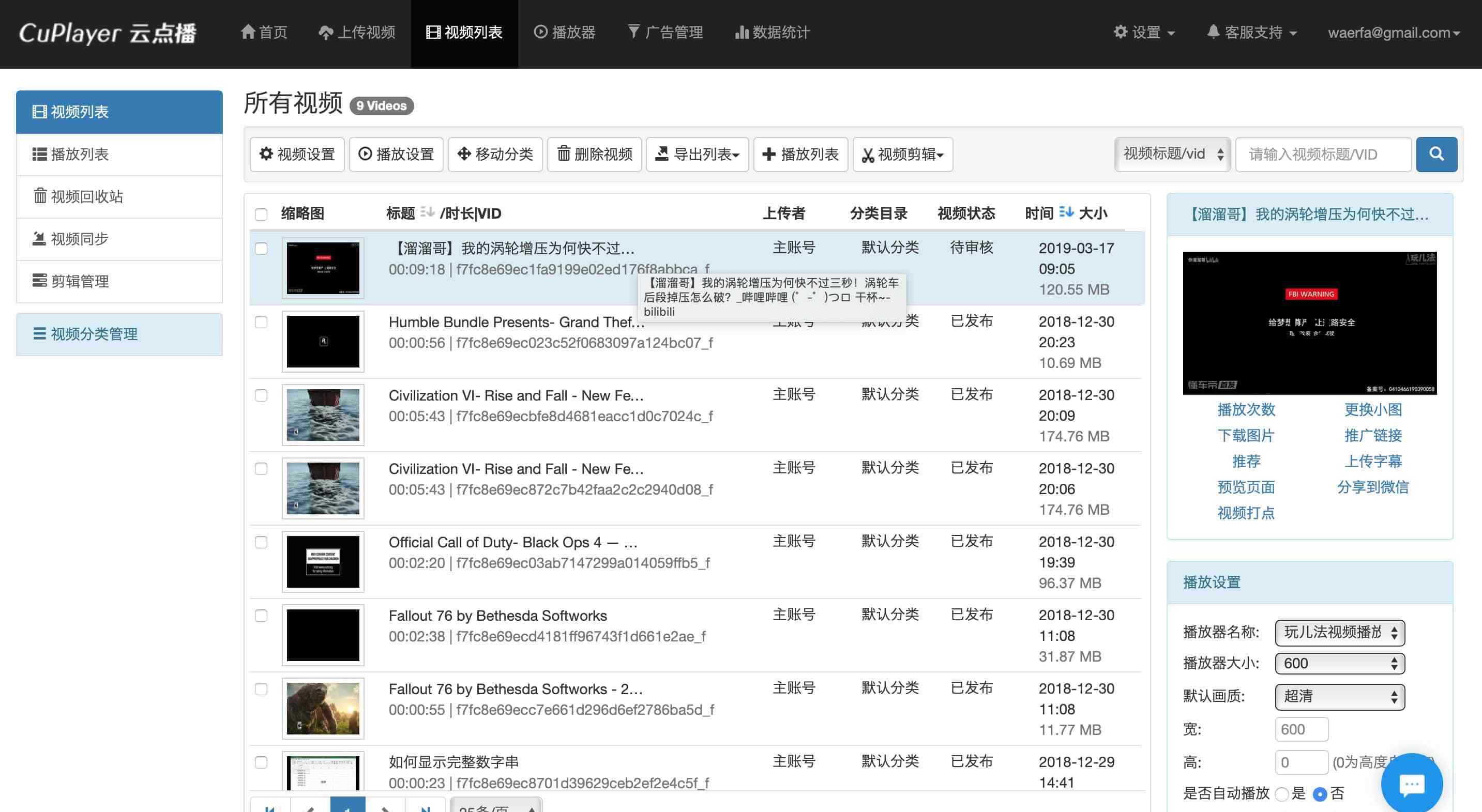Check the 溜溜哥 video row checkbox
The image size is (1482, 812).
coord(261,249)
